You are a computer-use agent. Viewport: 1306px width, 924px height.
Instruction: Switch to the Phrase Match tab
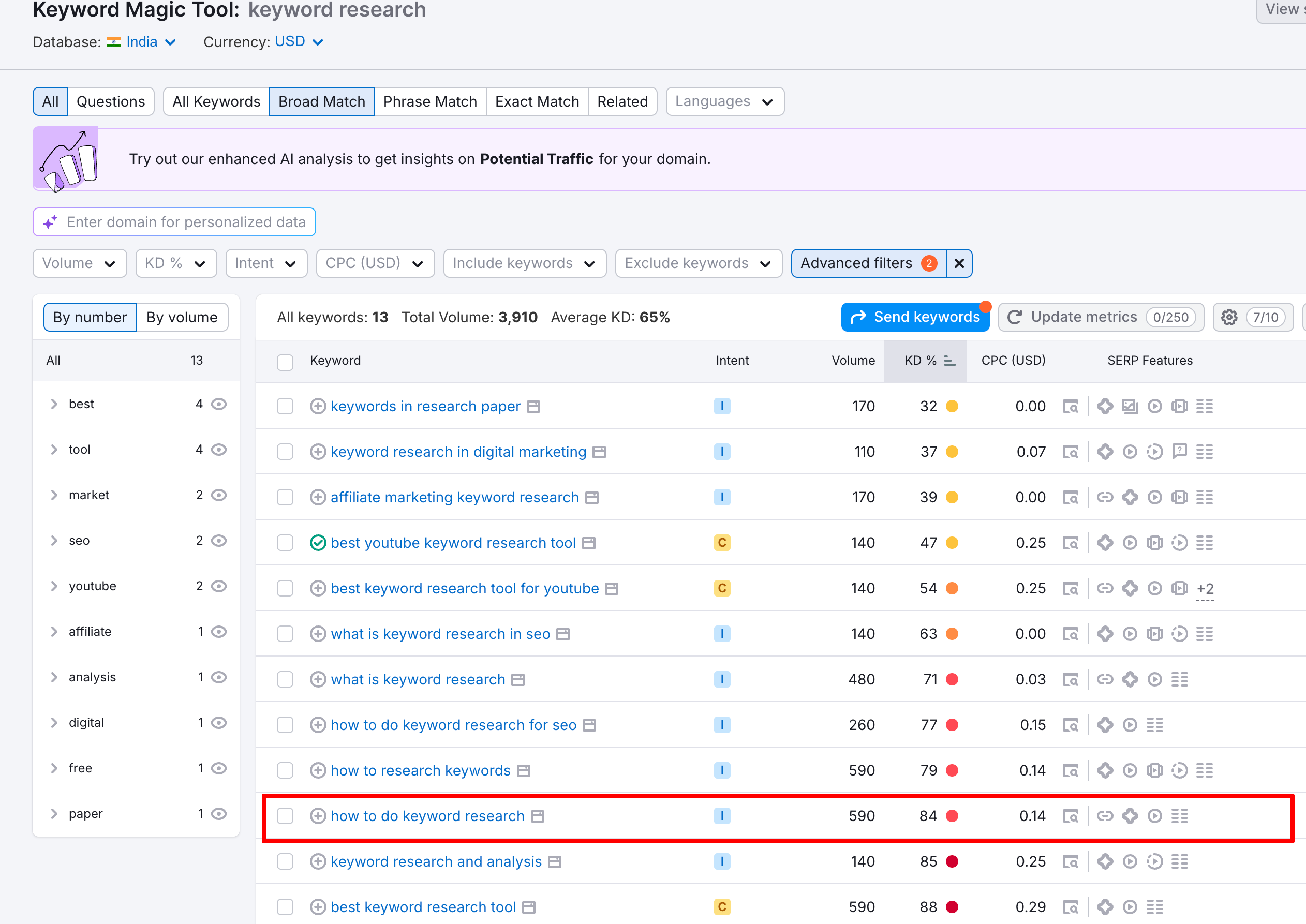(x=430, y=101)
